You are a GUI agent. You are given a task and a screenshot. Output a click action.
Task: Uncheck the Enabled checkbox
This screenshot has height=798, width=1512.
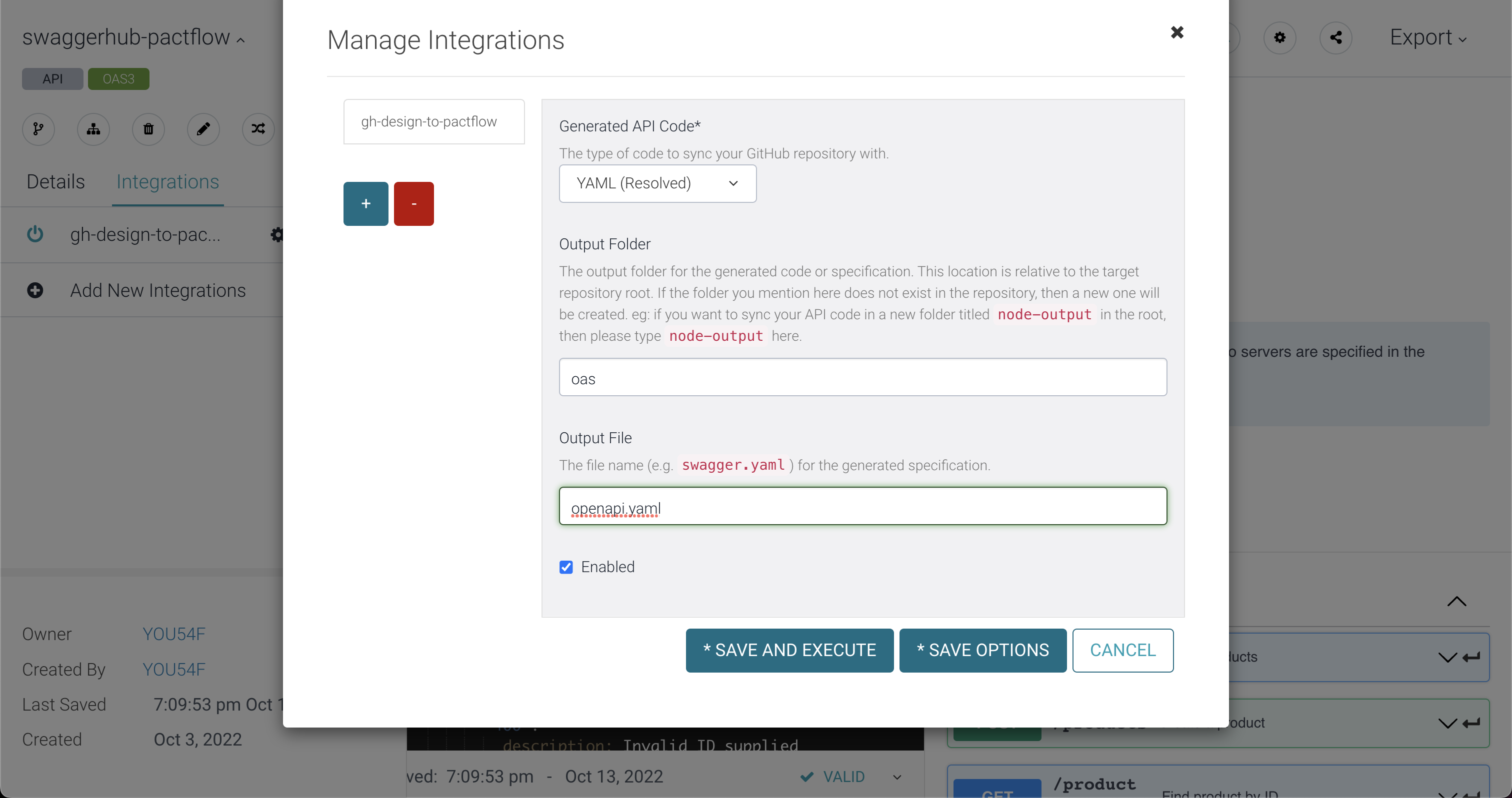[566, 567]
